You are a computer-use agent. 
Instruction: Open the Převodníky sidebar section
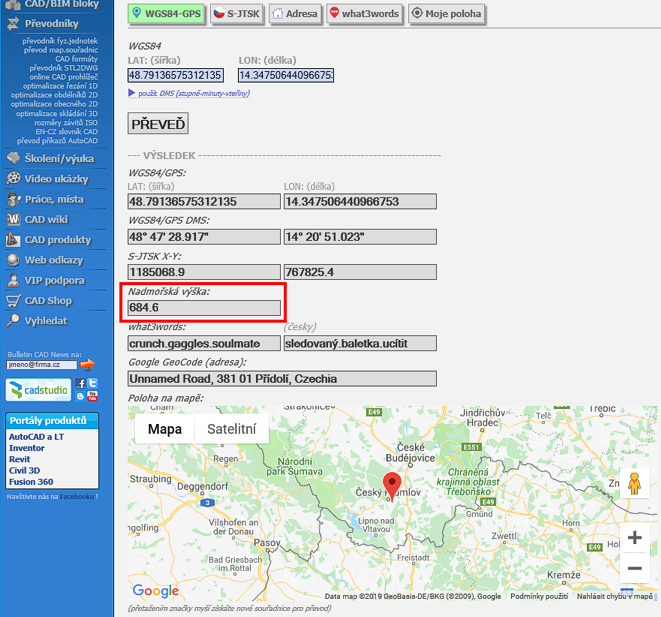51,24
